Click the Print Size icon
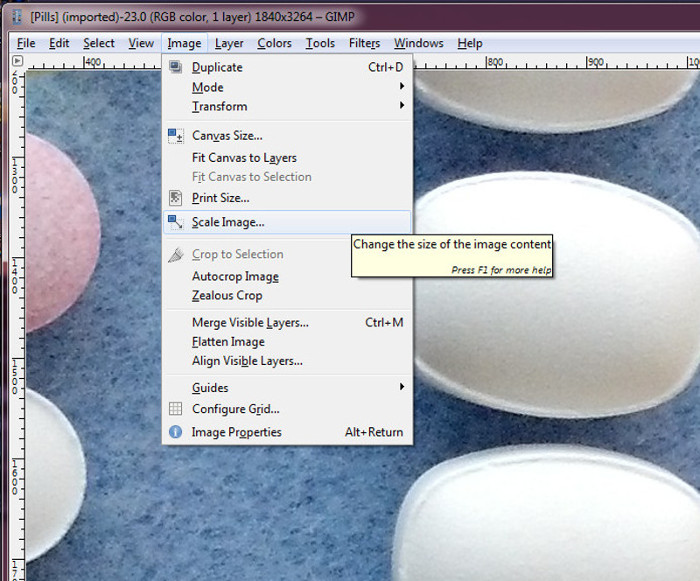 [176, 198]
